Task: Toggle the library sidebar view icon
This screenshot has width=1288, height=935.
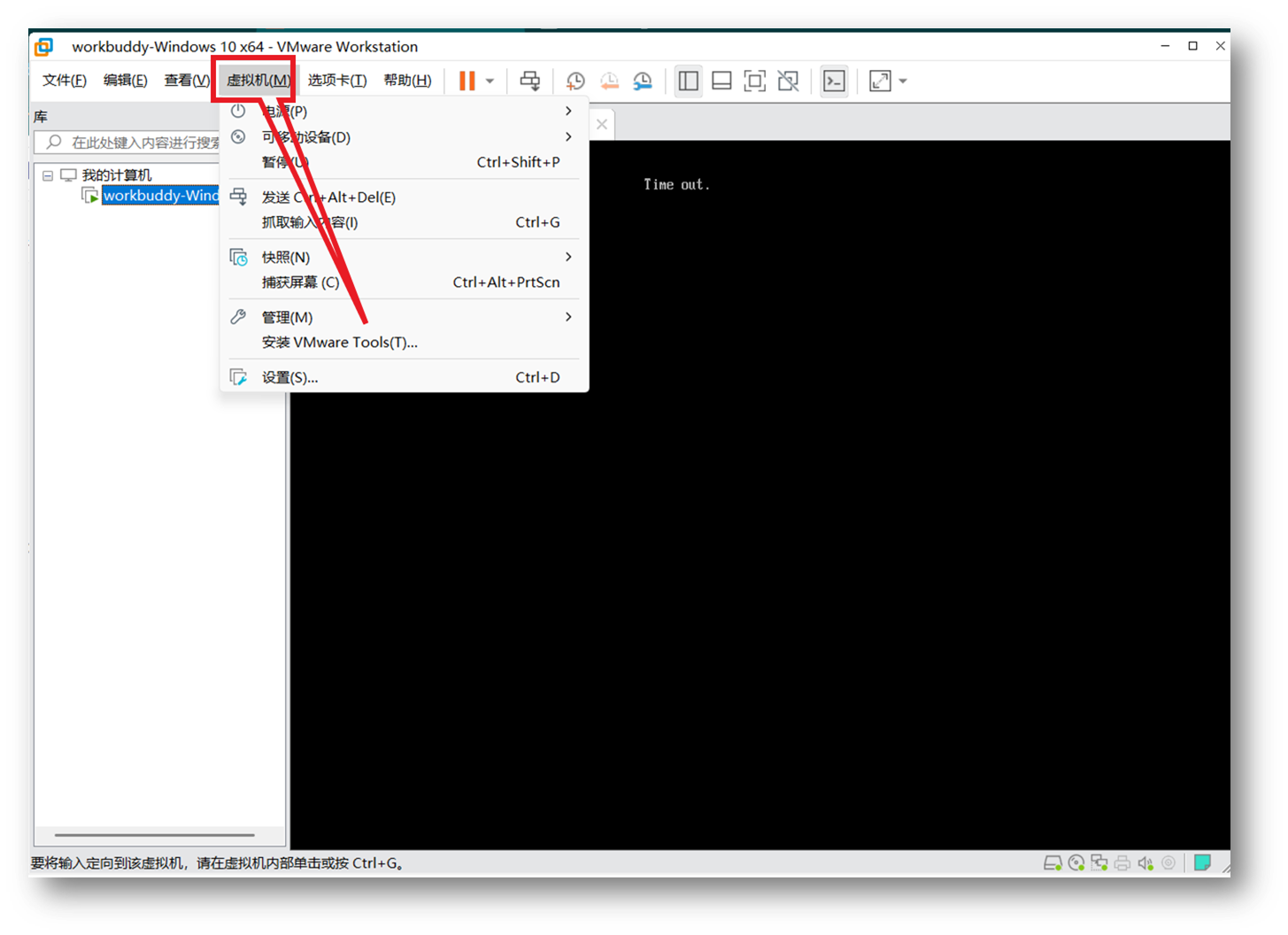Action: [x=689, y=81]
